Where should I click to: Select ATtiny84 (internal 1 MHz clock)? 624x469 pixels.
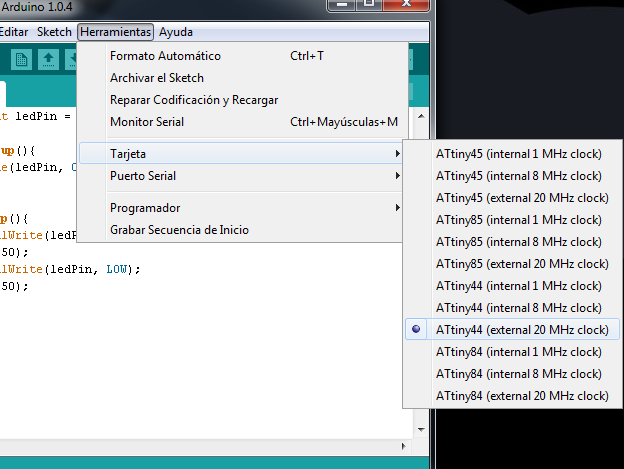pyautogui.click(x=513, y=352)
